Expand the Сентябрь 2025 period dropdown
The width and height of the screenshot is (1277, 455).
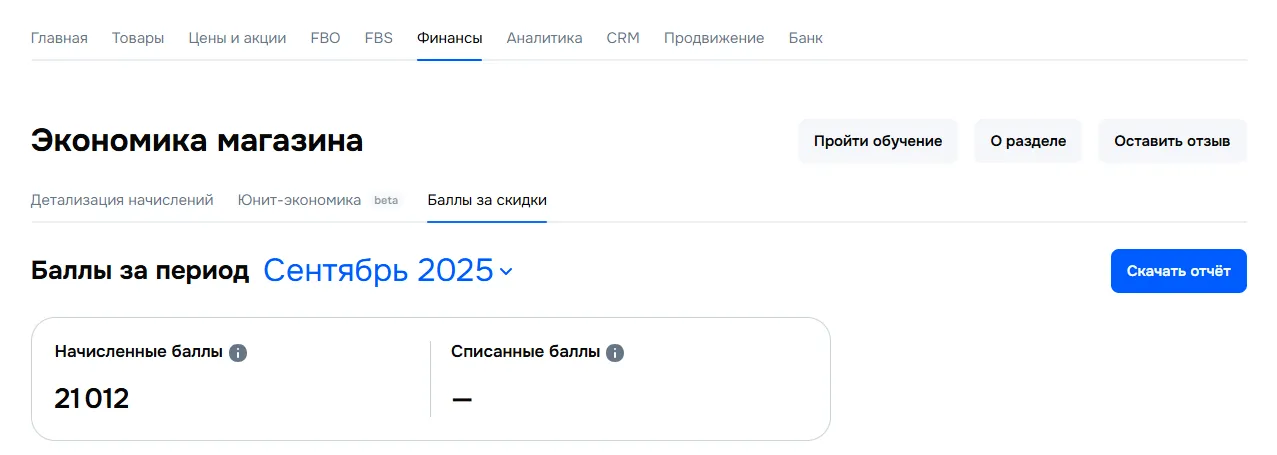click(x=388, y=271)
